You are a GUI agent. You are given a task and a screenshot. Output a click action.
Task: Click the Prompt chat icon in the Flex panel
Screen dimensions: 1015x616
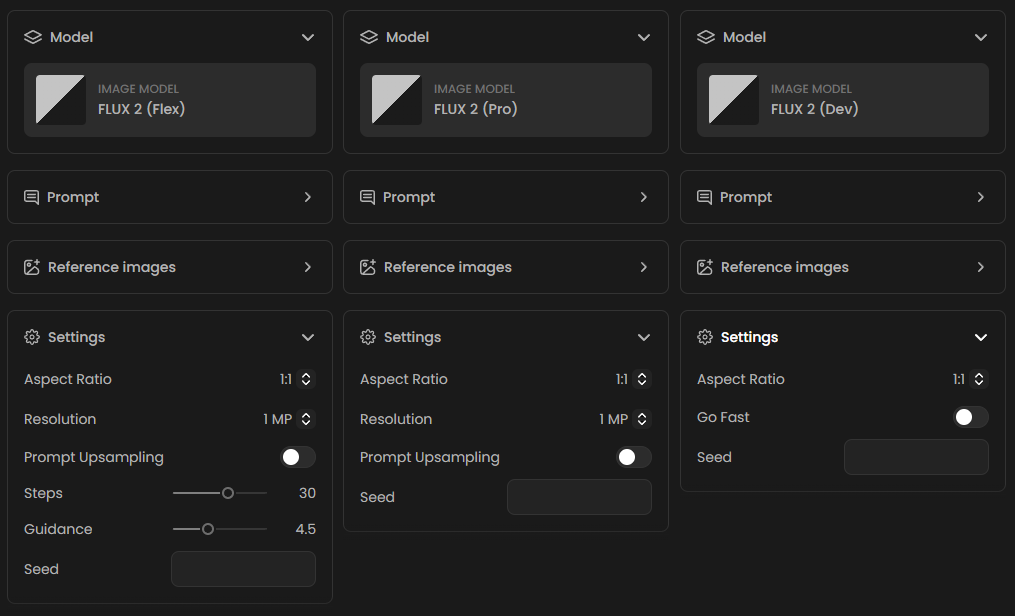tap(32, 197)
